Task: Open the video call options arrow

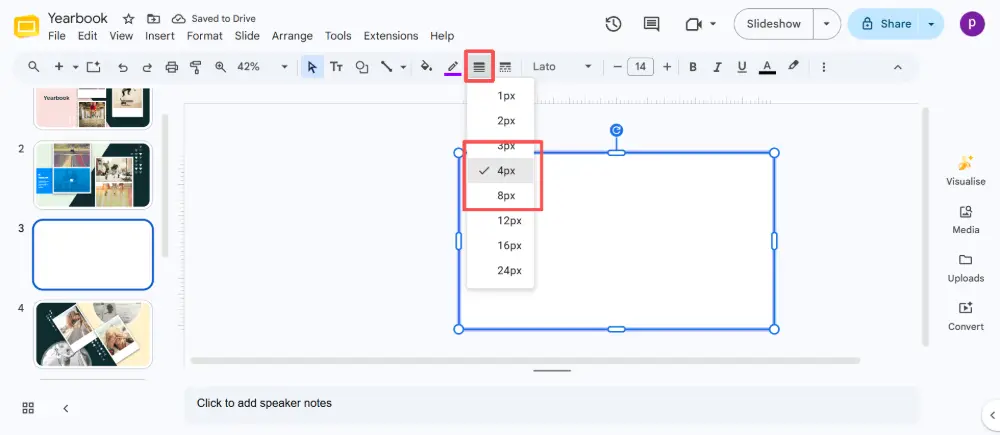Action: click(713, 24)
